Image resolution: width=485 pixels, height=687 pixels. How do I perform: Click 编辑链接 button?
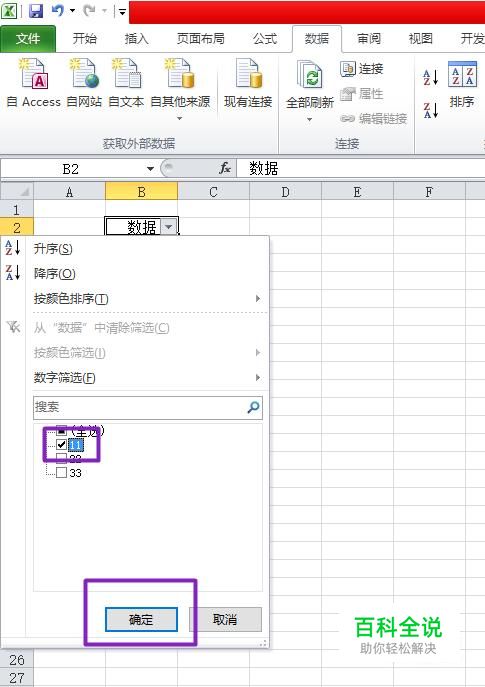tap(373, 118)
